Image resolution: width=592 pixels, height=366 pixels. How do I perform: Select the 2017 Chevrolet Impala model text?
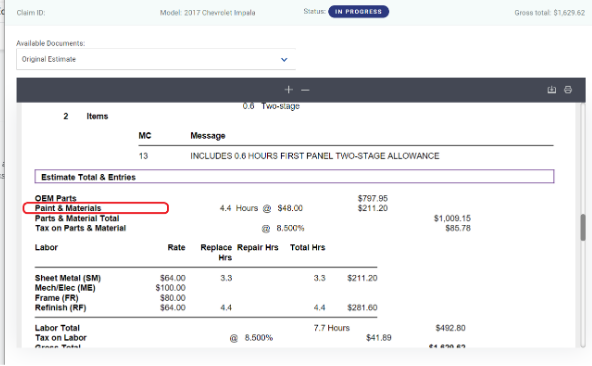point(219,13)
